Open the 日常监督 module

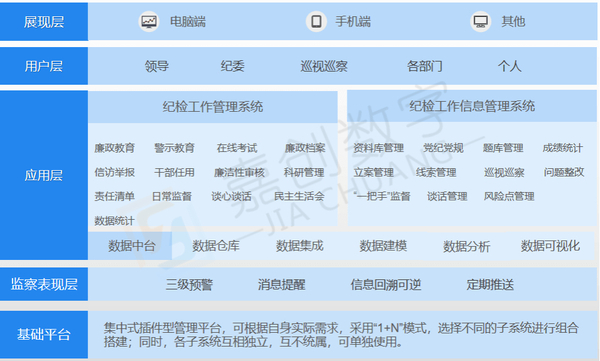point(172,197)
